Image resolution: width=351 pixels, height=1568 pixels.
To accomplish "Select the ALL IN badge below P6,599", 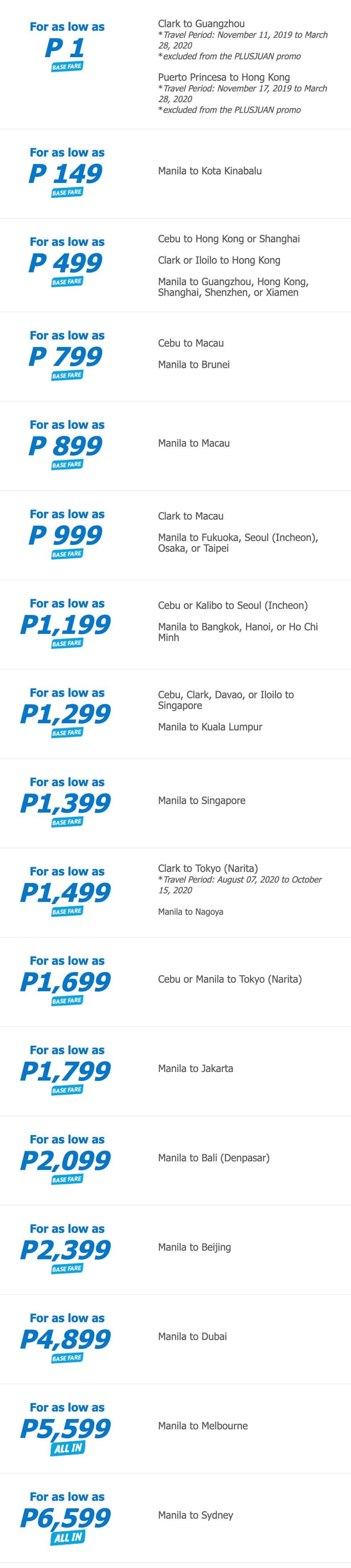I will click(67, 1538).
